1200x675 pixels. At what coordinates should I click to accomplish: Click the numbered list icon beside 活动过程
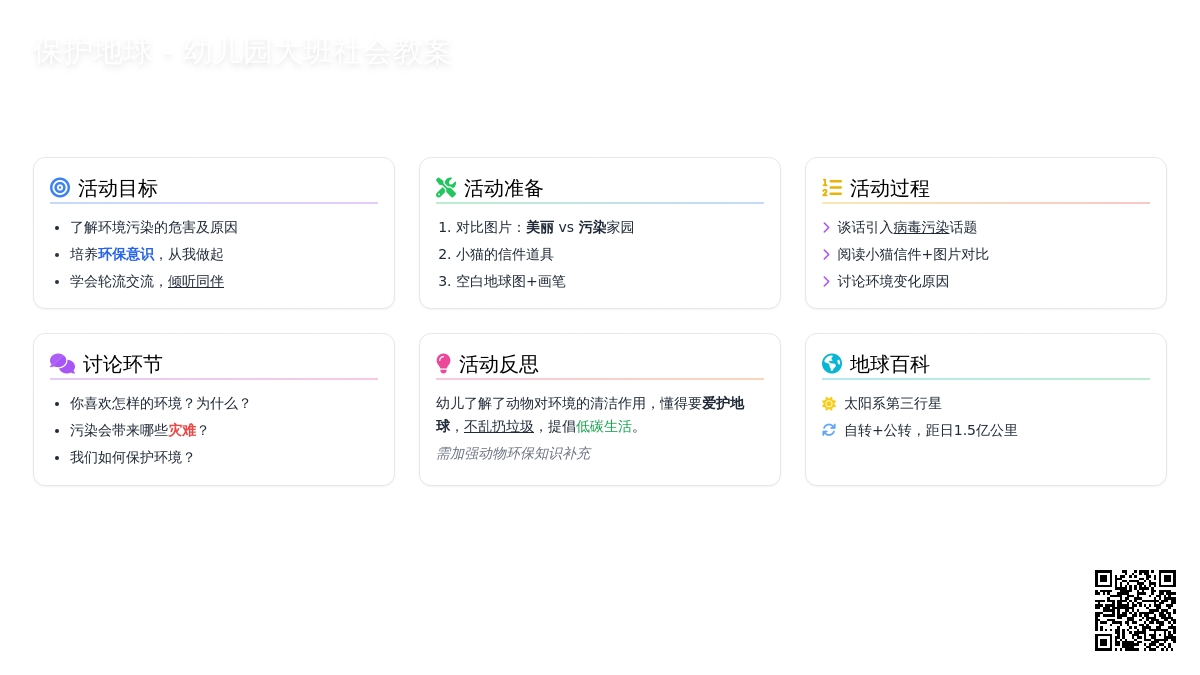832,188
